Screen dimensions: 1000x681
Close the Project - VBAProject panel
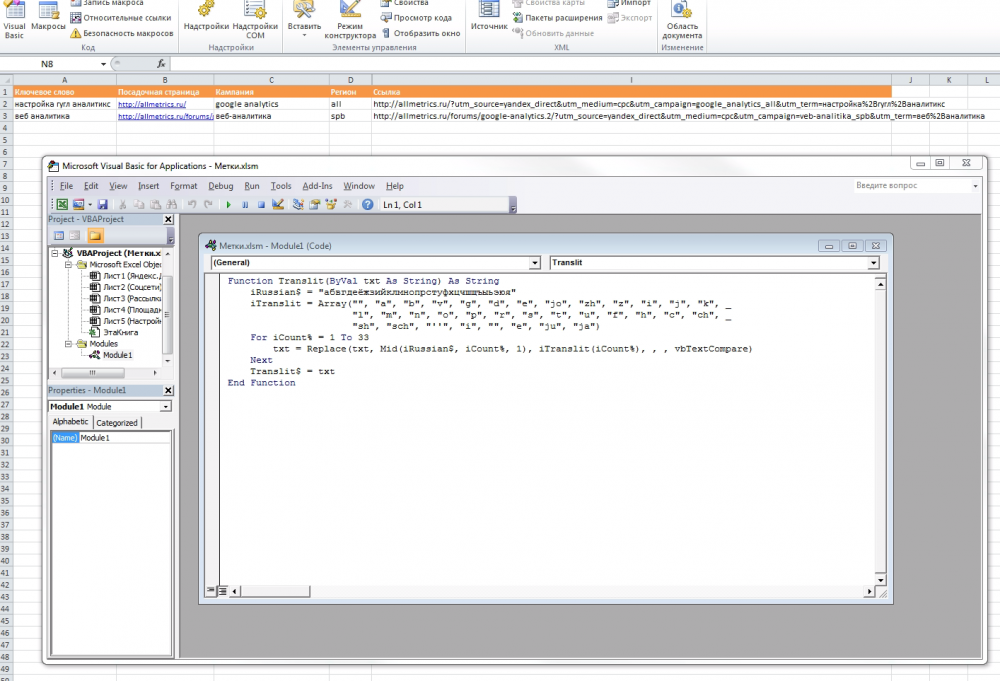[168, 219]
